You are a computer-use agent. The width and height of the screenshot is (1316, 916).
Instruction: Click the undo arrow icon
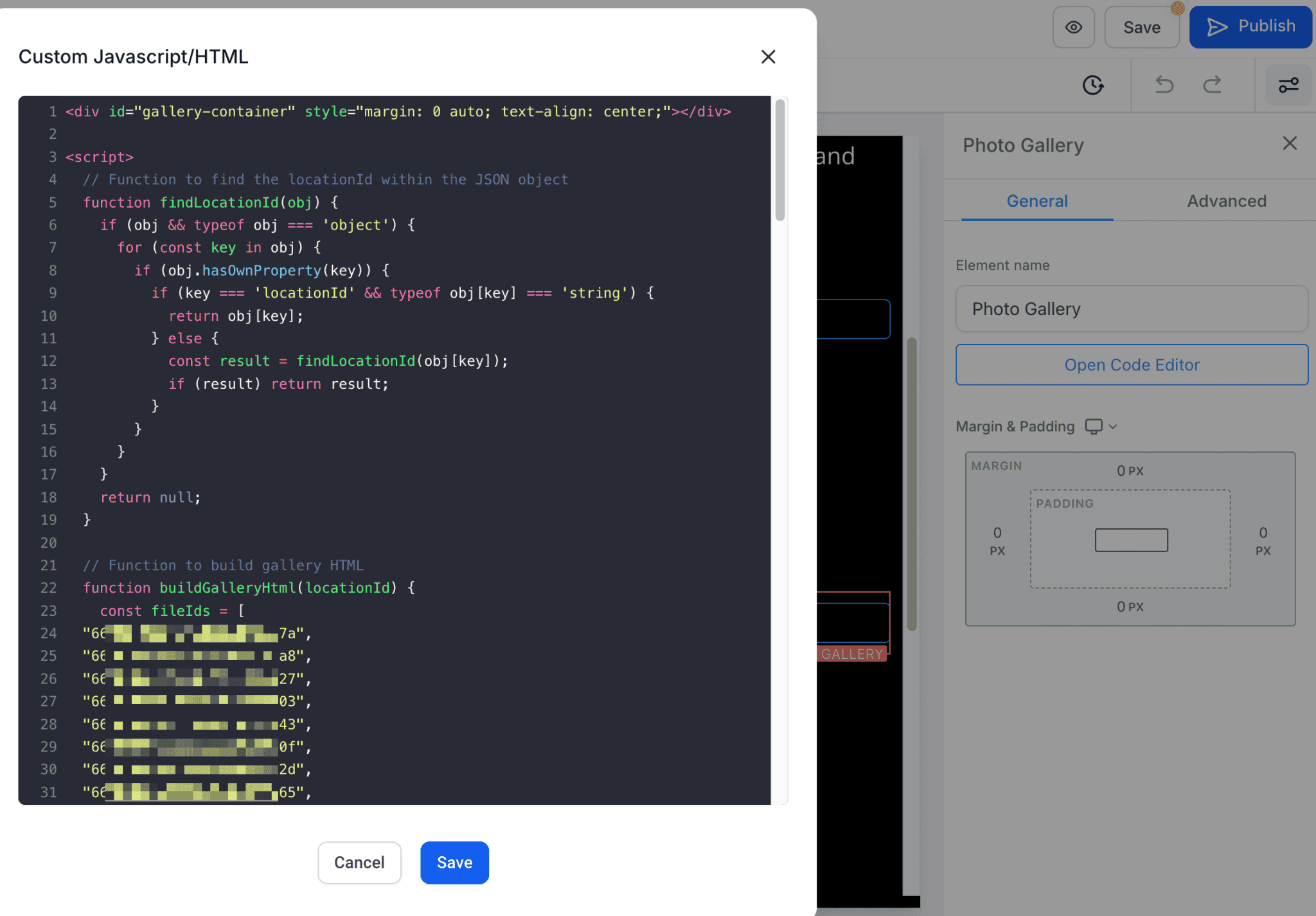1164,85
